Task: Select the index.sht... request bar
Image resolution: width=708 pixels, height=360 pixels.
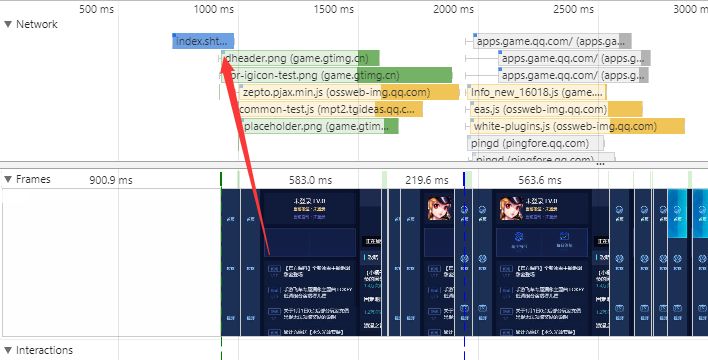Action: pos(203,41)
